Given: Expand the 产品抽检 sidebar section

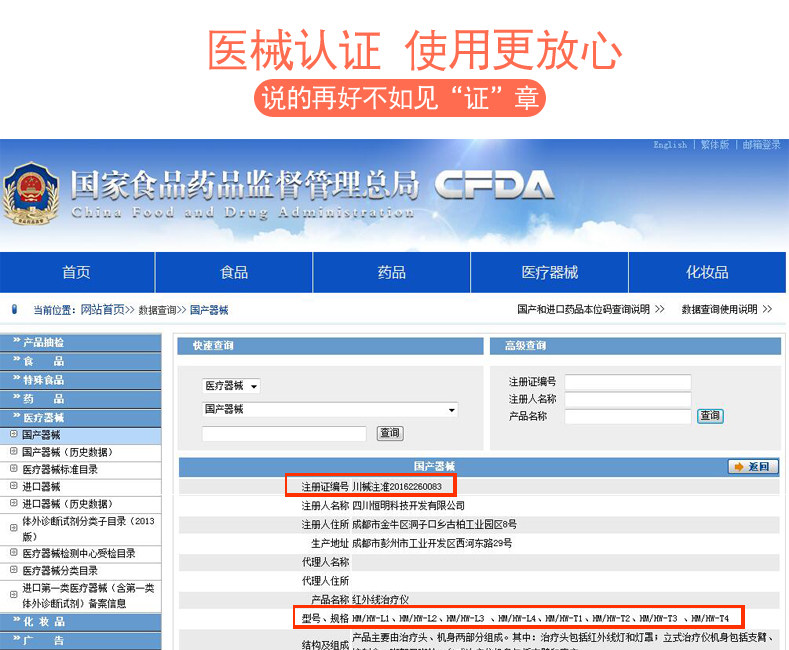Looking at the screenshot, I should coord(81,343).
